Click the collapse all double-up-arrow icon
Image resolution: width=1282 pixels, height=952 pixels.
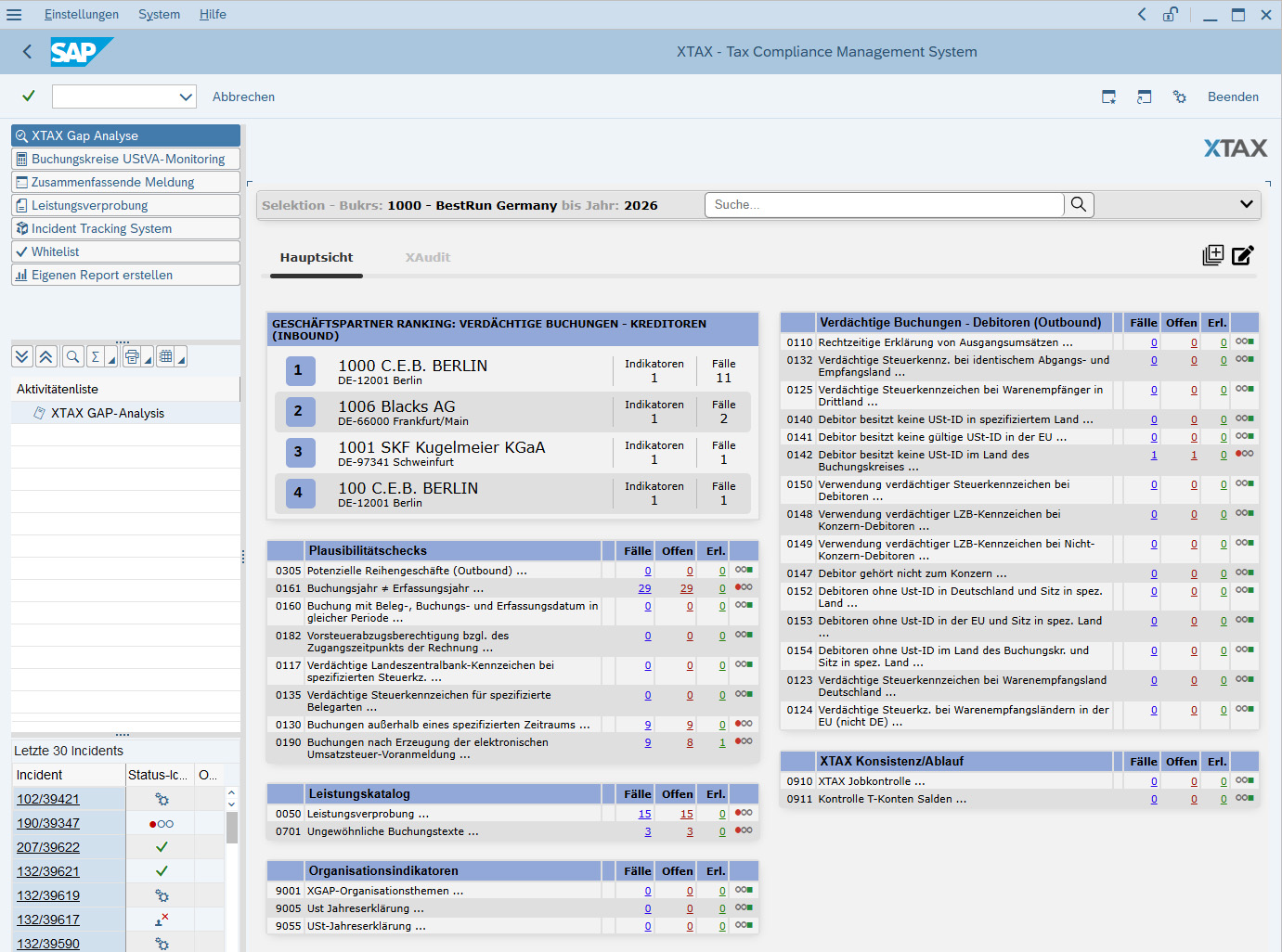tap(46, 356)
